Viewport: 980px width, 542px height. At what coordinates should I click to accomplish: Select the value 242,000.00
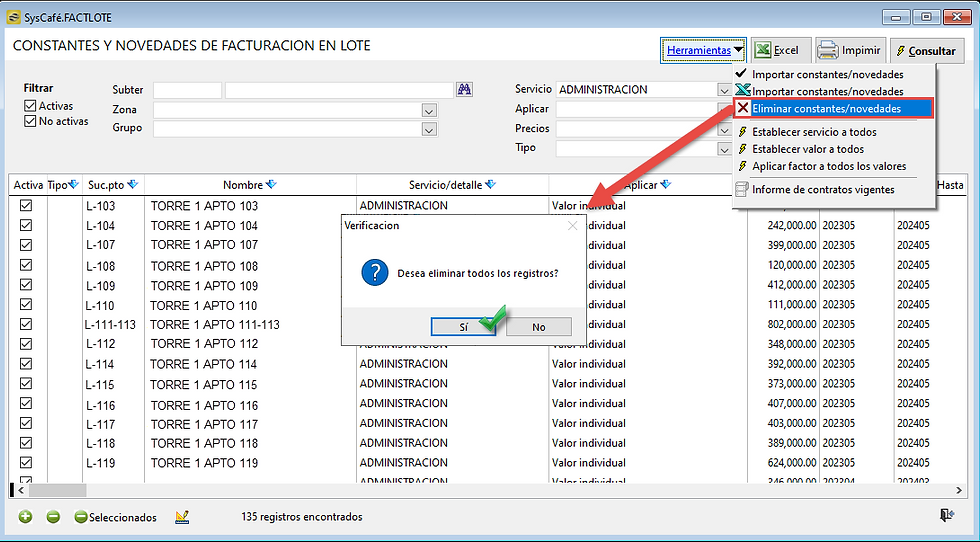[x=792, y=225]
